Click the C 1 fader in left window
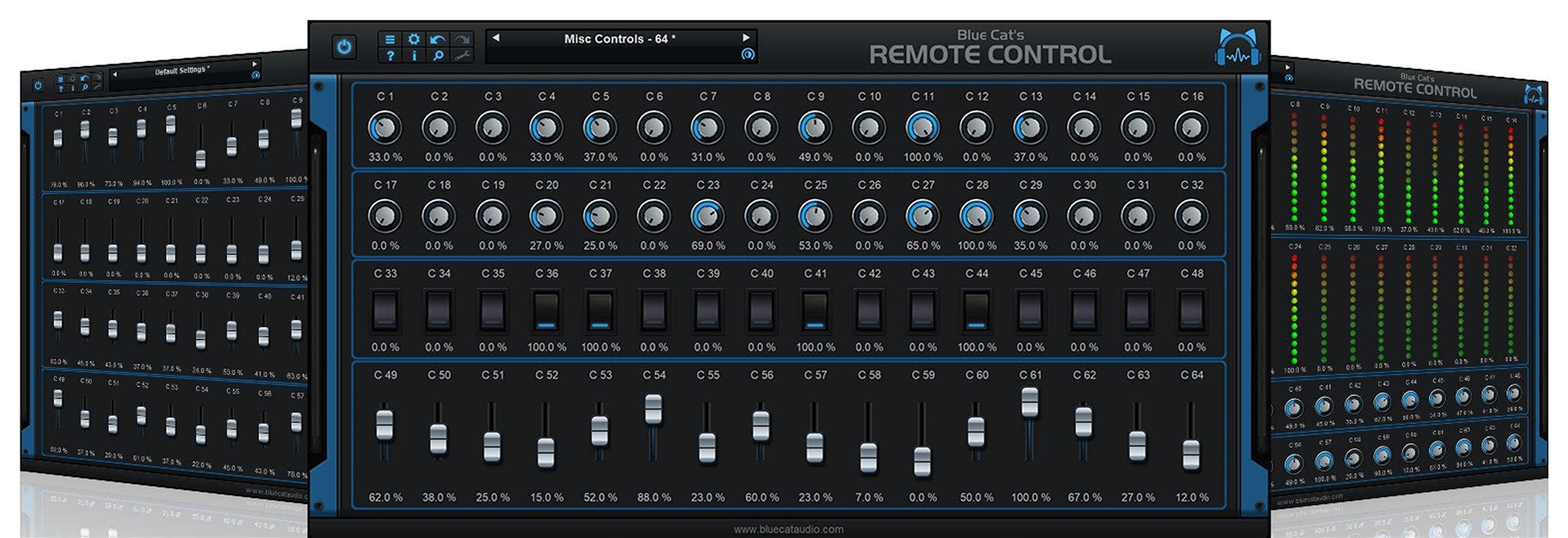This screenshot has width=1568, height=538. pyautogui.click(x=58, y=139)
